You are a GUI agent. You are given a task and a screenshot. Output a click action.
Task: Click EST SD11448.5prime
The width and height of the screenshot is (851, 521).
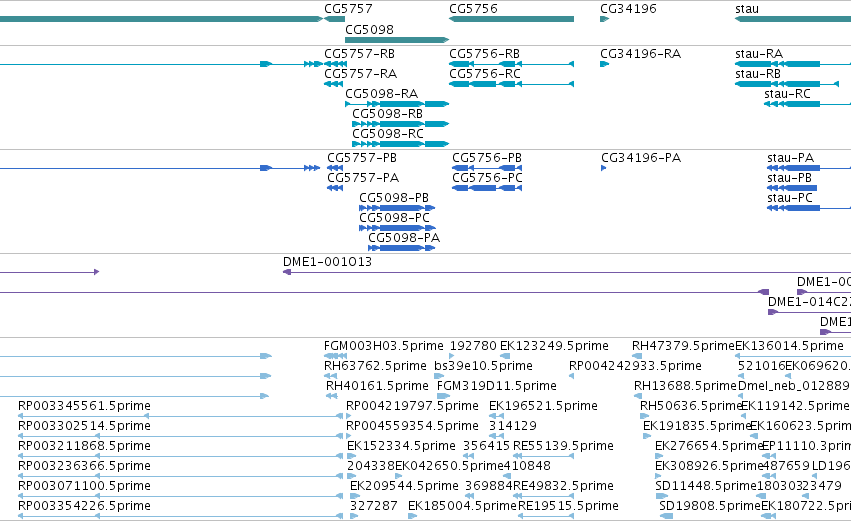pos(706,486)
